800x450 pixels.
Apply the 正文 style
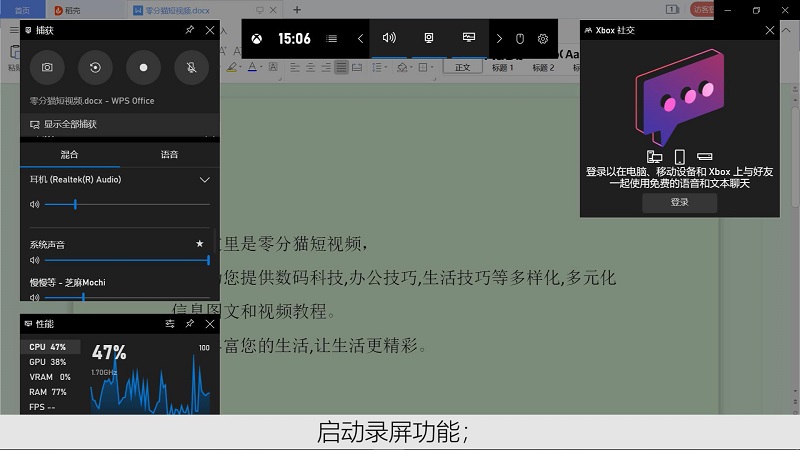pyautogui.click(x=463, y=67)
